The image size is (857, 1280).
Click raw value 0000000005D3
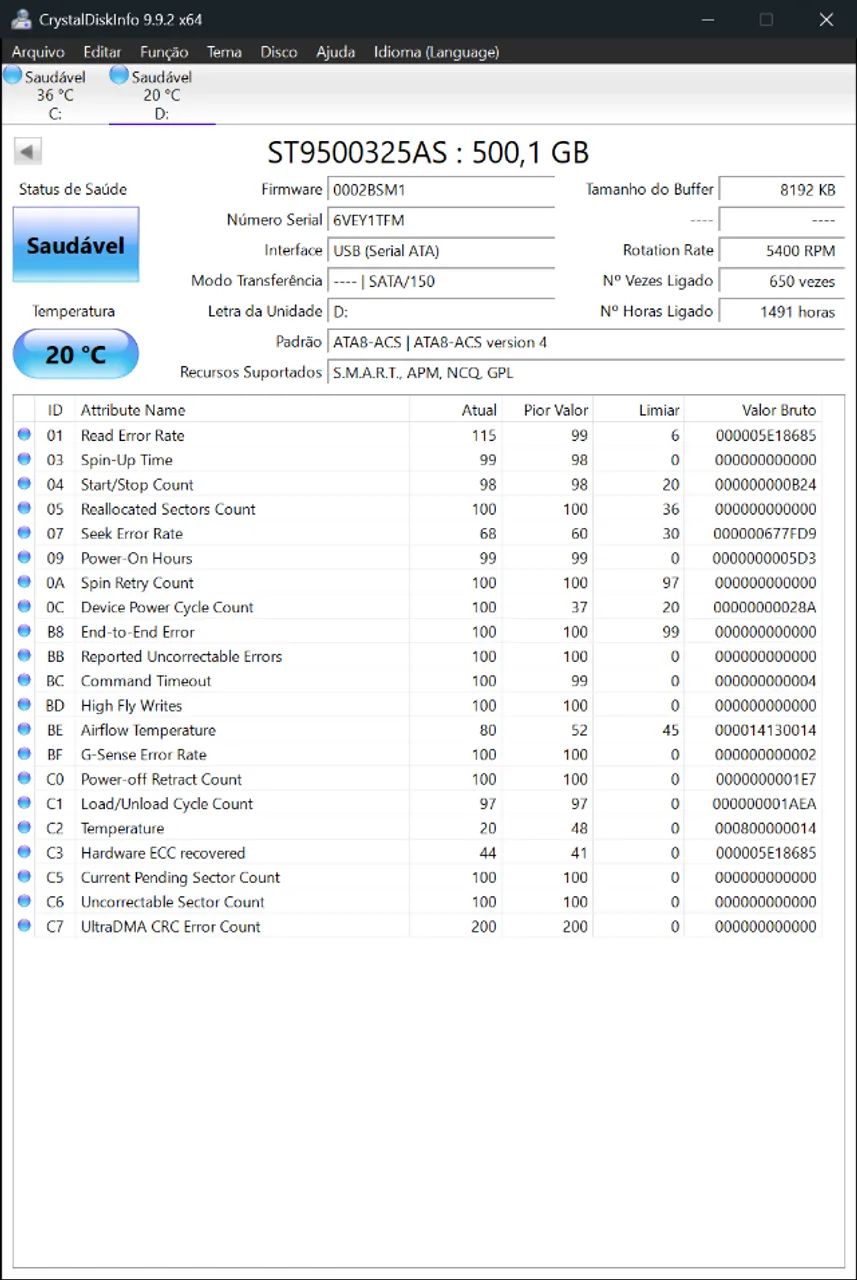766,558
